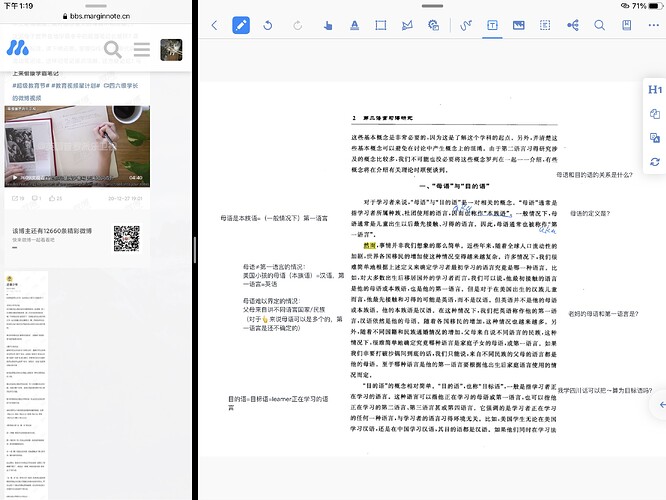Tap text 该博主还有12660条精彩微博

[52, 231]
